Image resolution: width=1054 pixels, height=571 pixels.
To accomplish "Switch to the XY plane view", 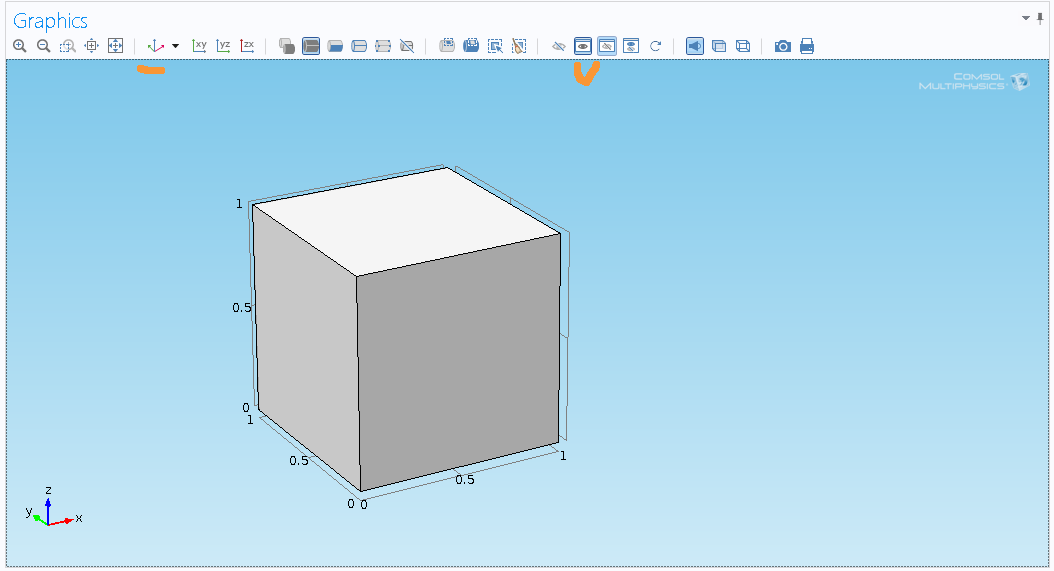I will (199, 46).
